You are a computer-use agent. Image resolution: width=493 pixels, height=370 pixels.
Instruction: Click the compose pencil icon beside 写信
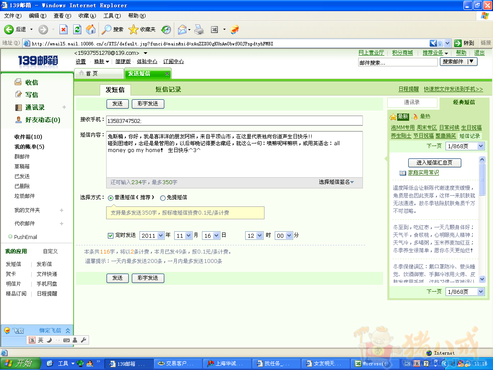(18, 94)
